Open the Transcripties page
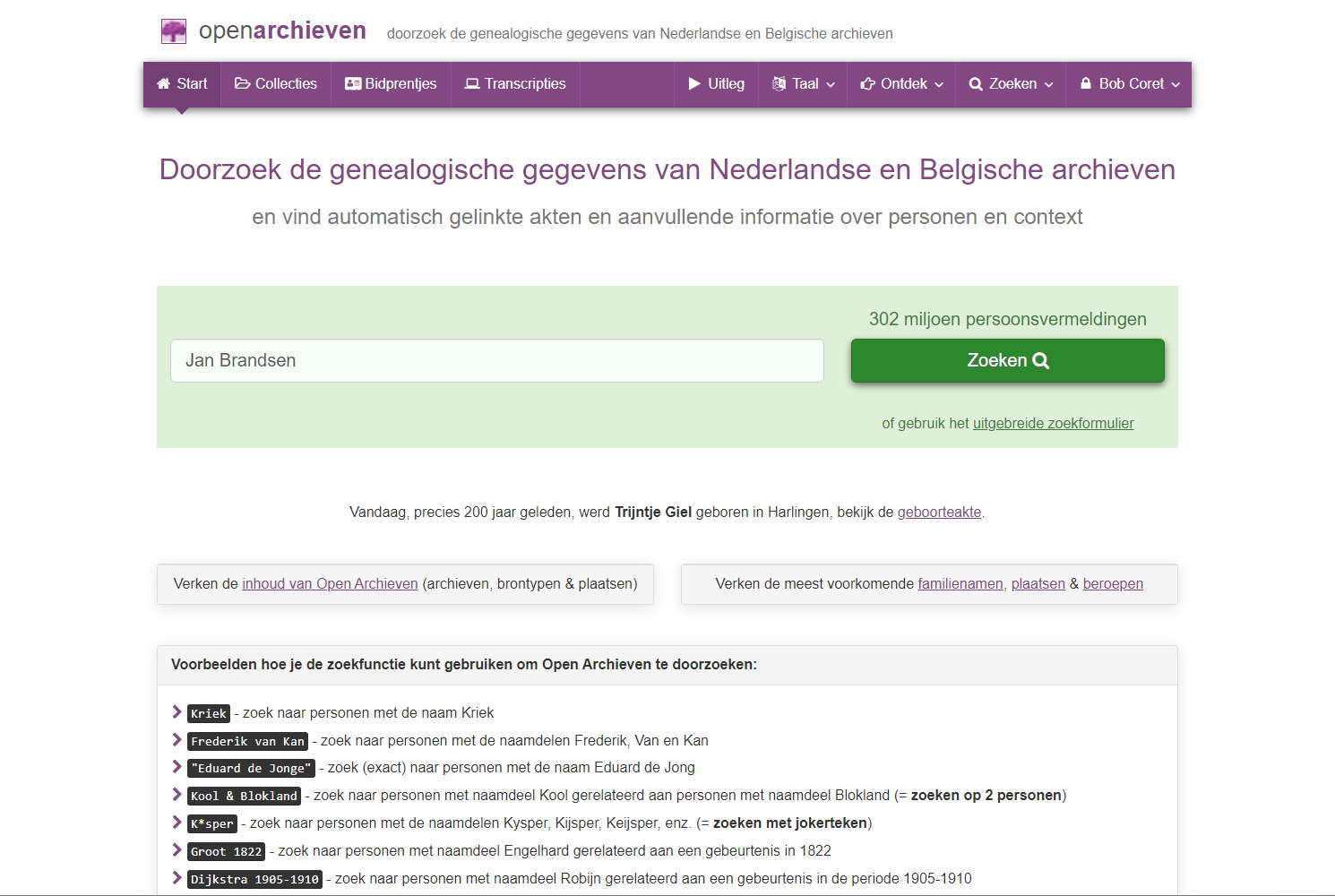The height and width of the screenshot is (896, 1335). tap(515, 84)
